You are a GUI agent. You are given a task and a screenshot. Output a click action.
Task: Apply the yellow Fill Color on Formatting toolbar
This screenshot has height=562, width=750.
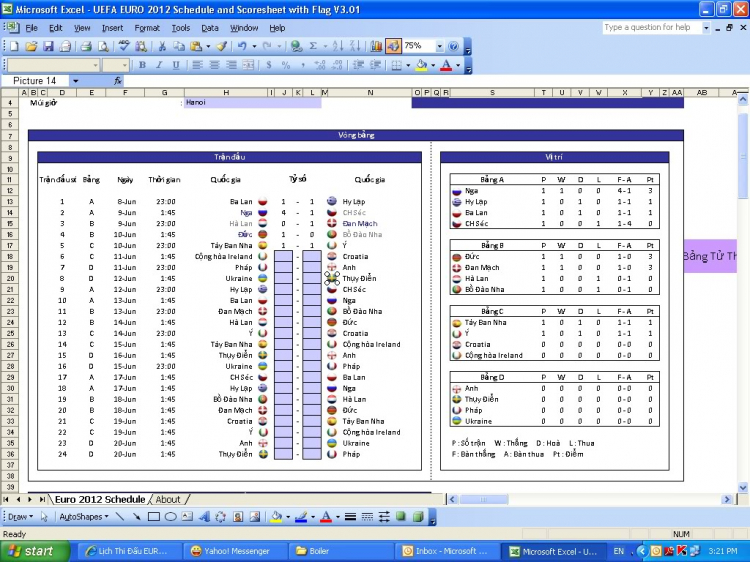pos(421,65)
